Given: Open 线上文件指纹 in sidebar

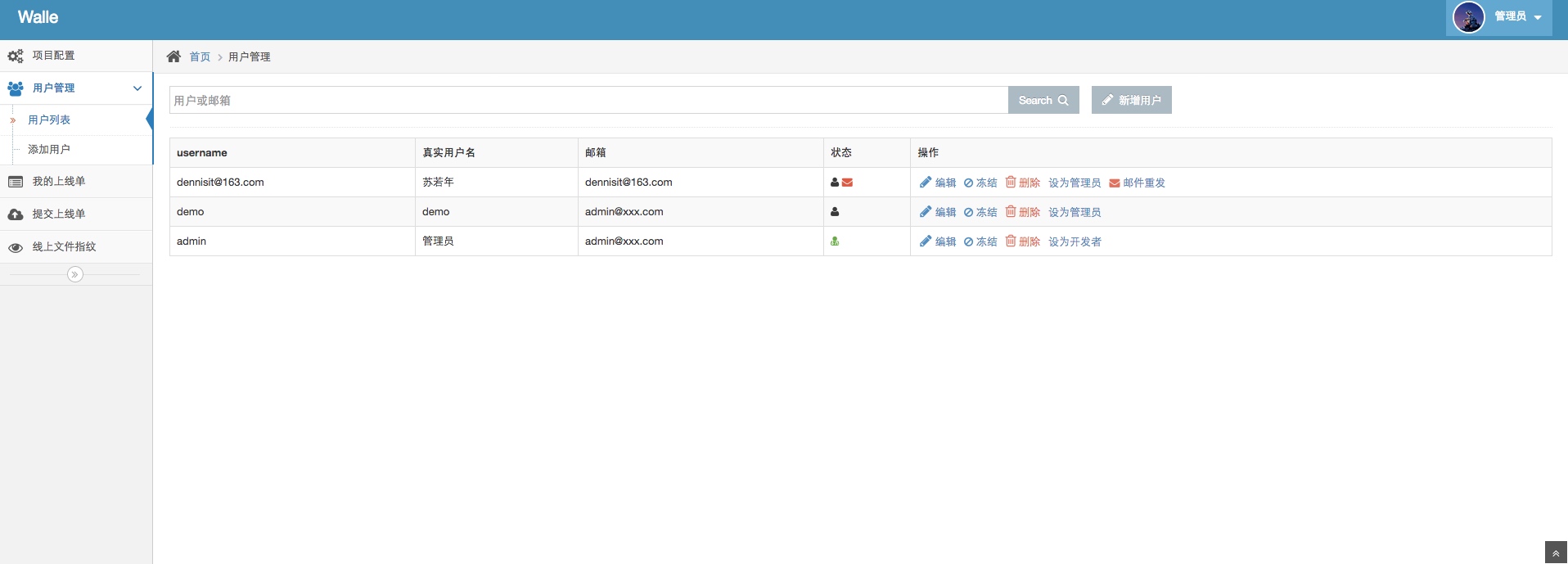Looking at the screenshot, I should pos(76,247).
